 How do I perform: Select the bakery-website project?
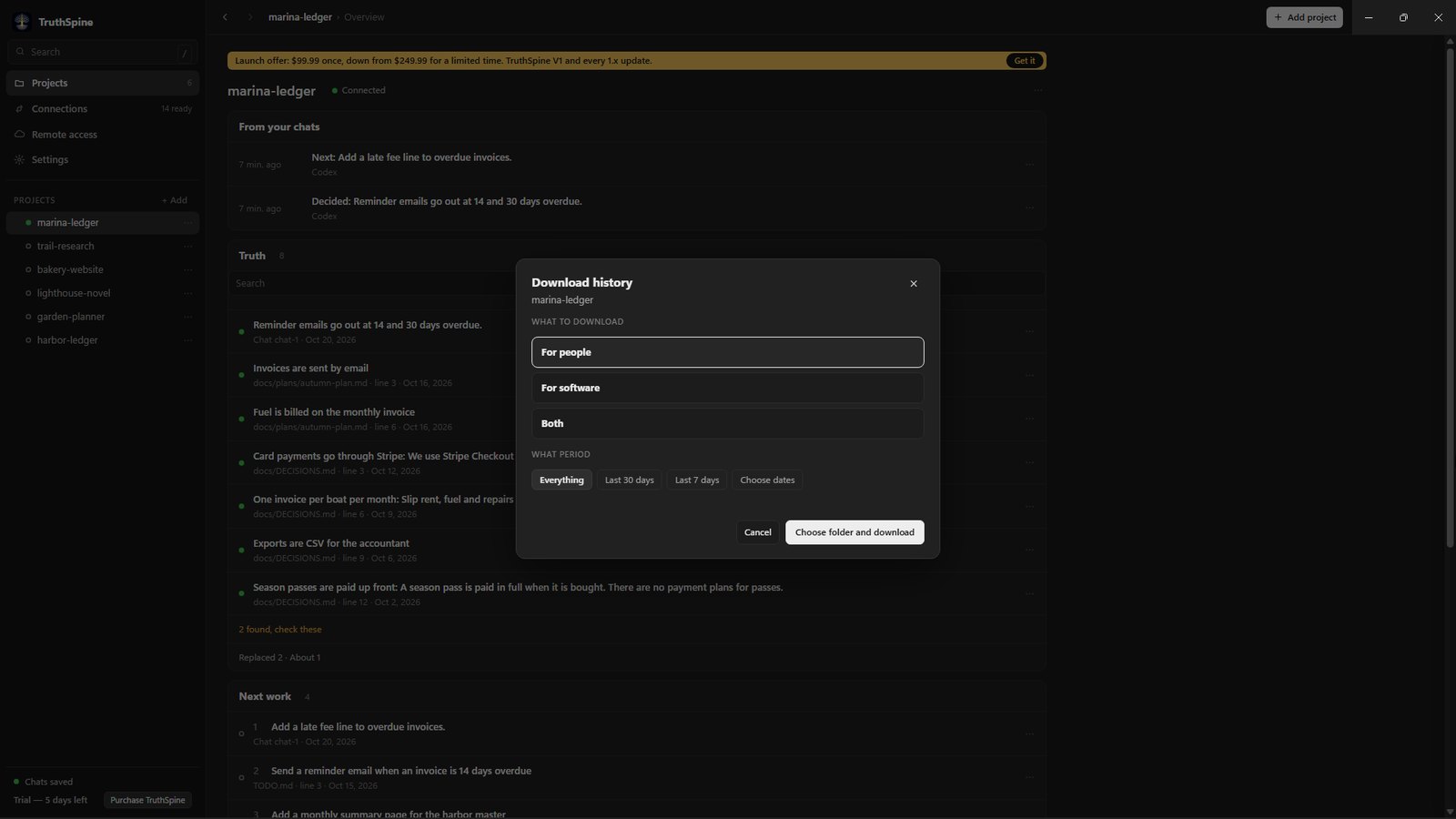click(103, 269)
